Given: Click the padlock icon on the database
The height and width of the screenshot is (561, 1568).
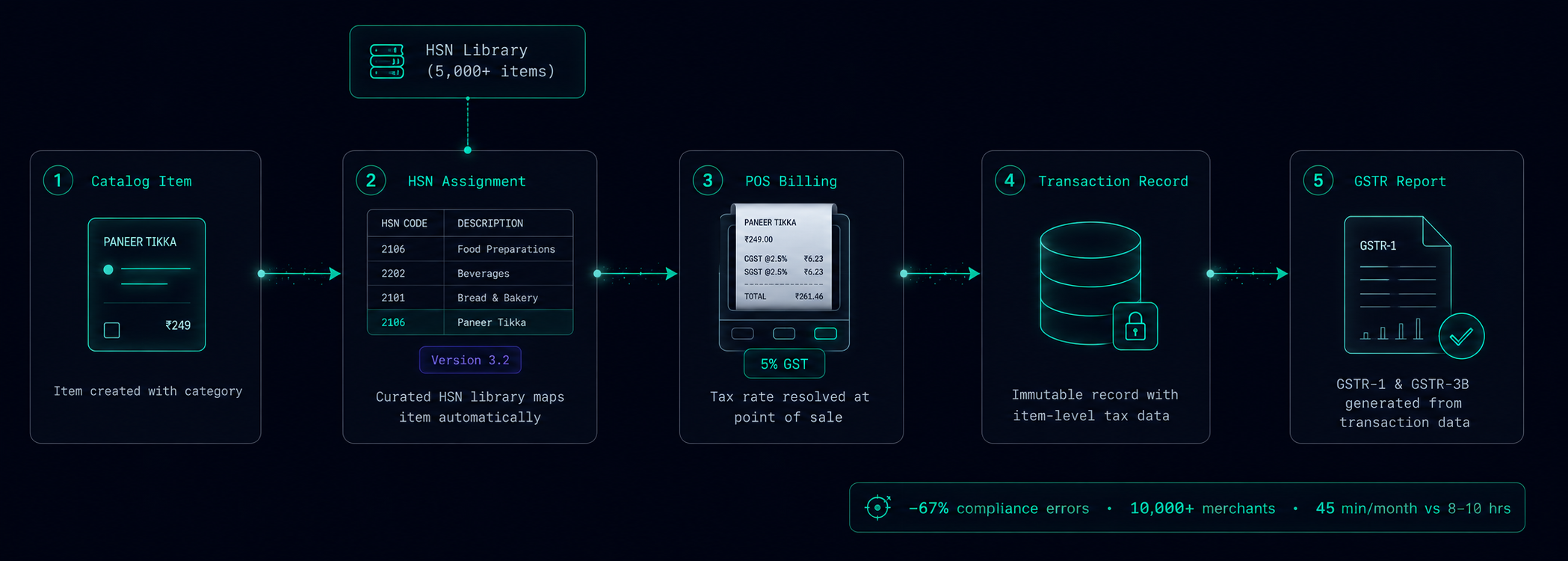Looking at the screenshot, I should point(1135,326).
